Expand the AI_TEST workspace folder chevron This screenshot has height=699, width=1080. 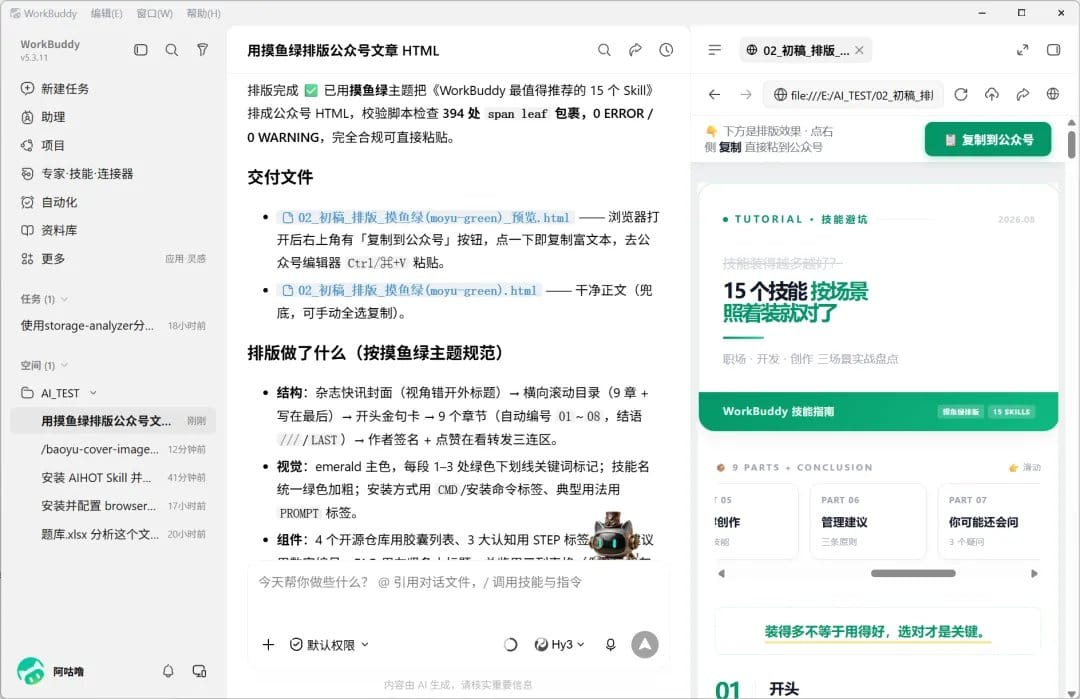[x=93, y=393]
